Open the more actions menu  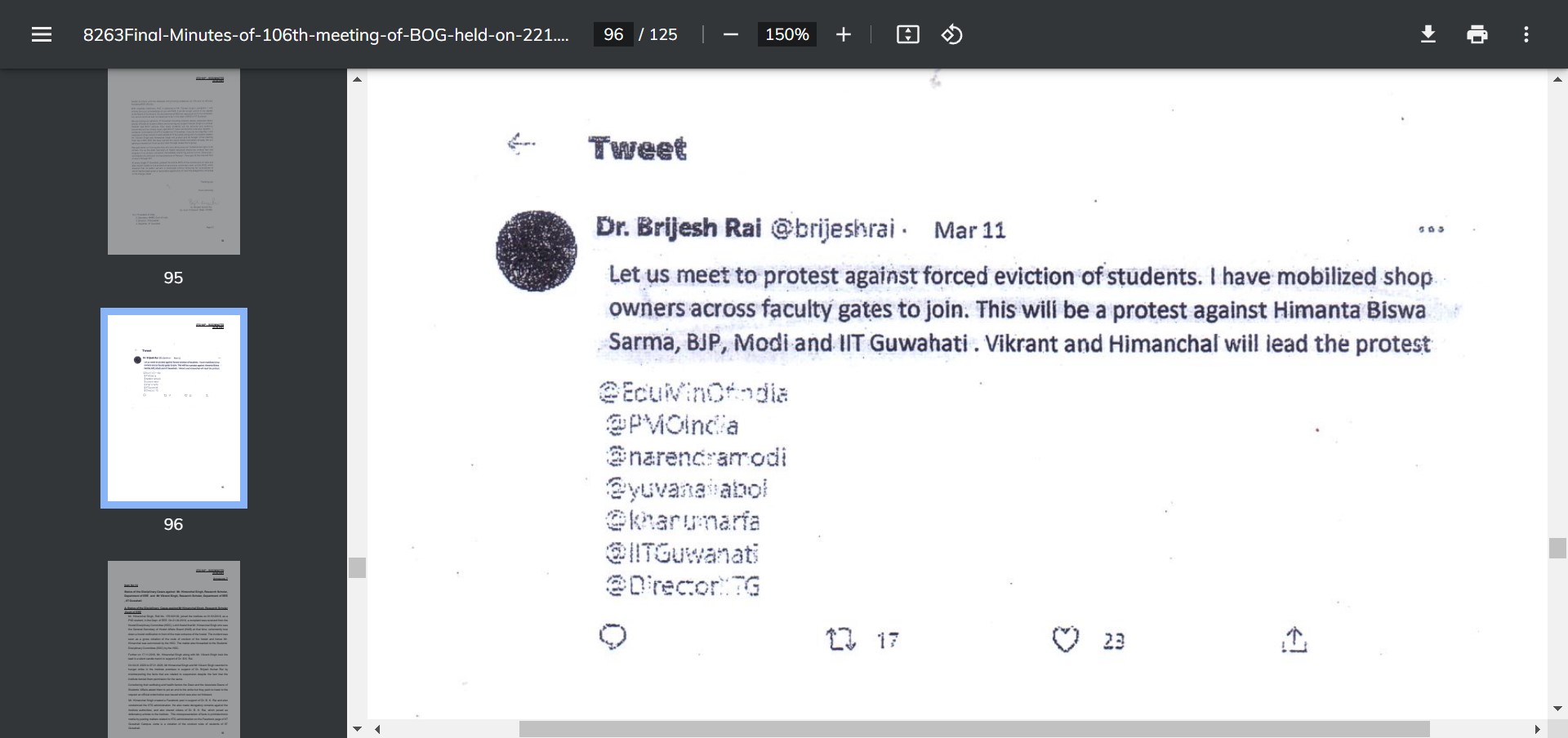(x=1526, y=34)
